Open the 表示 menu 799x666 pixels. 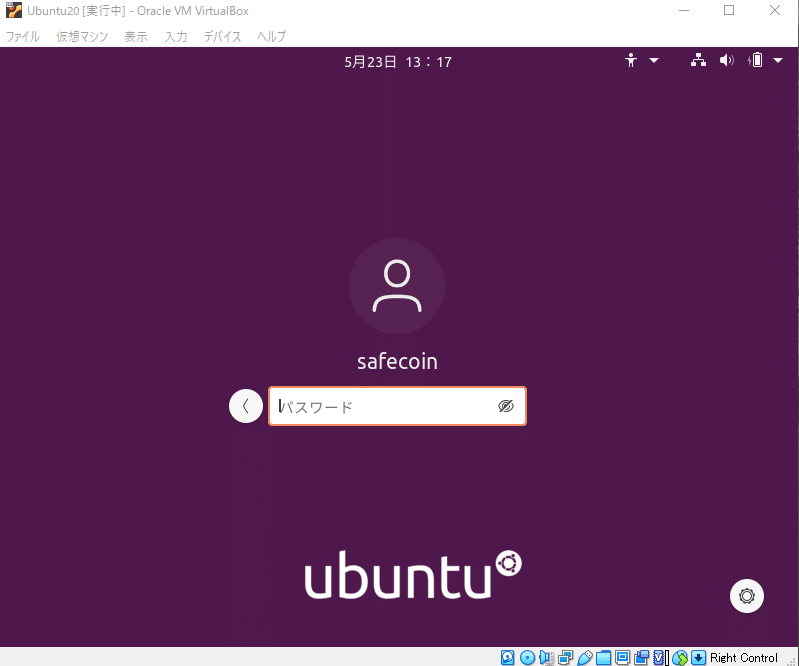pyautogui.click(x=136, y=37)
